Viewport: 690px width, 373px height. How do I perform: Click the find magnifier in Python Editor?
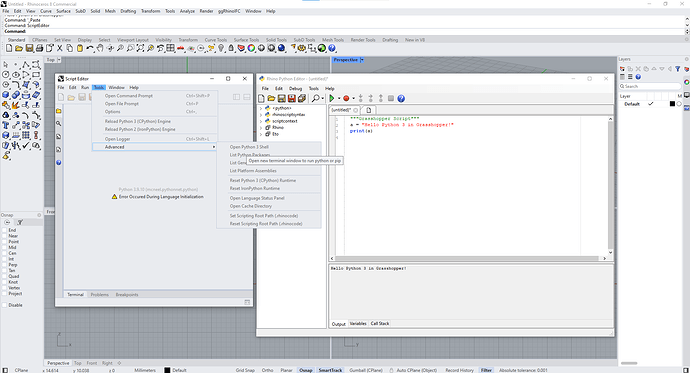(x=316, y=99)
